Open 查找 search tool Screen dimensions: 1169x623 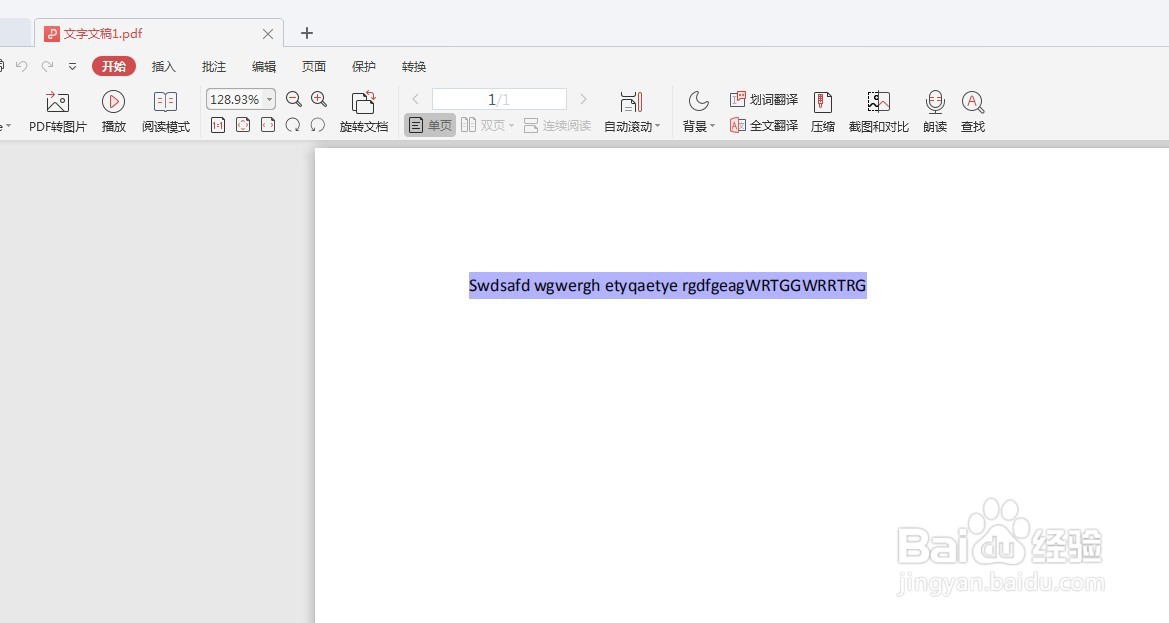click(973, 112)
